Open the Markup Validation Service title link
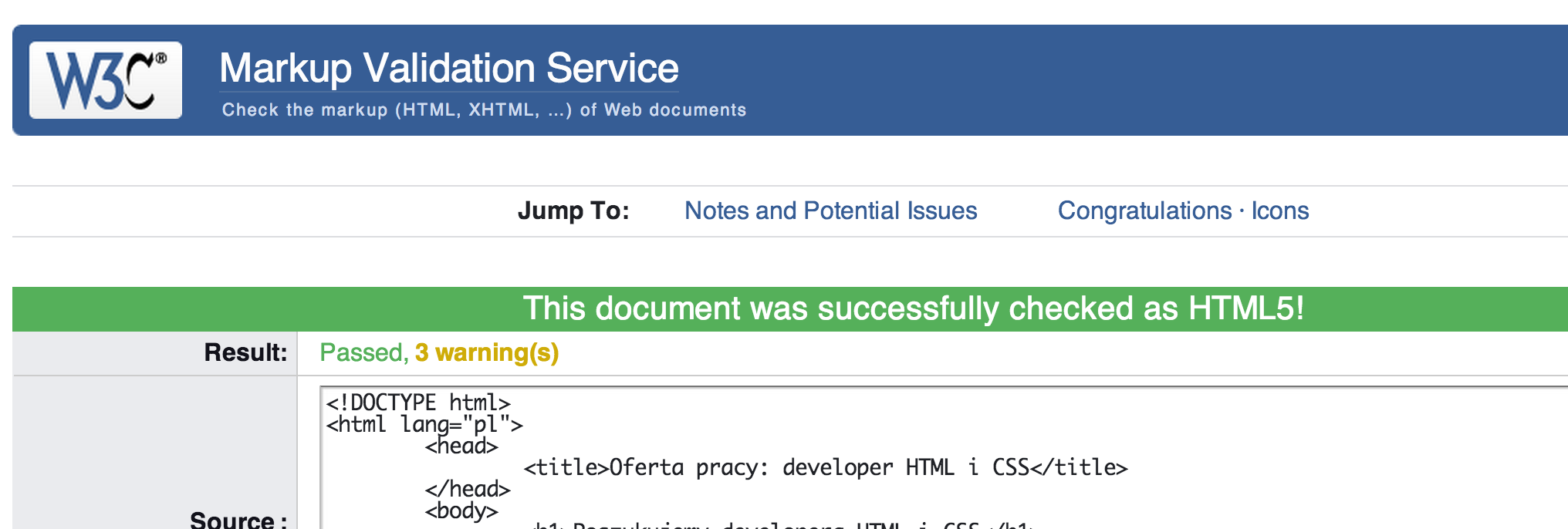 [448, 69]
